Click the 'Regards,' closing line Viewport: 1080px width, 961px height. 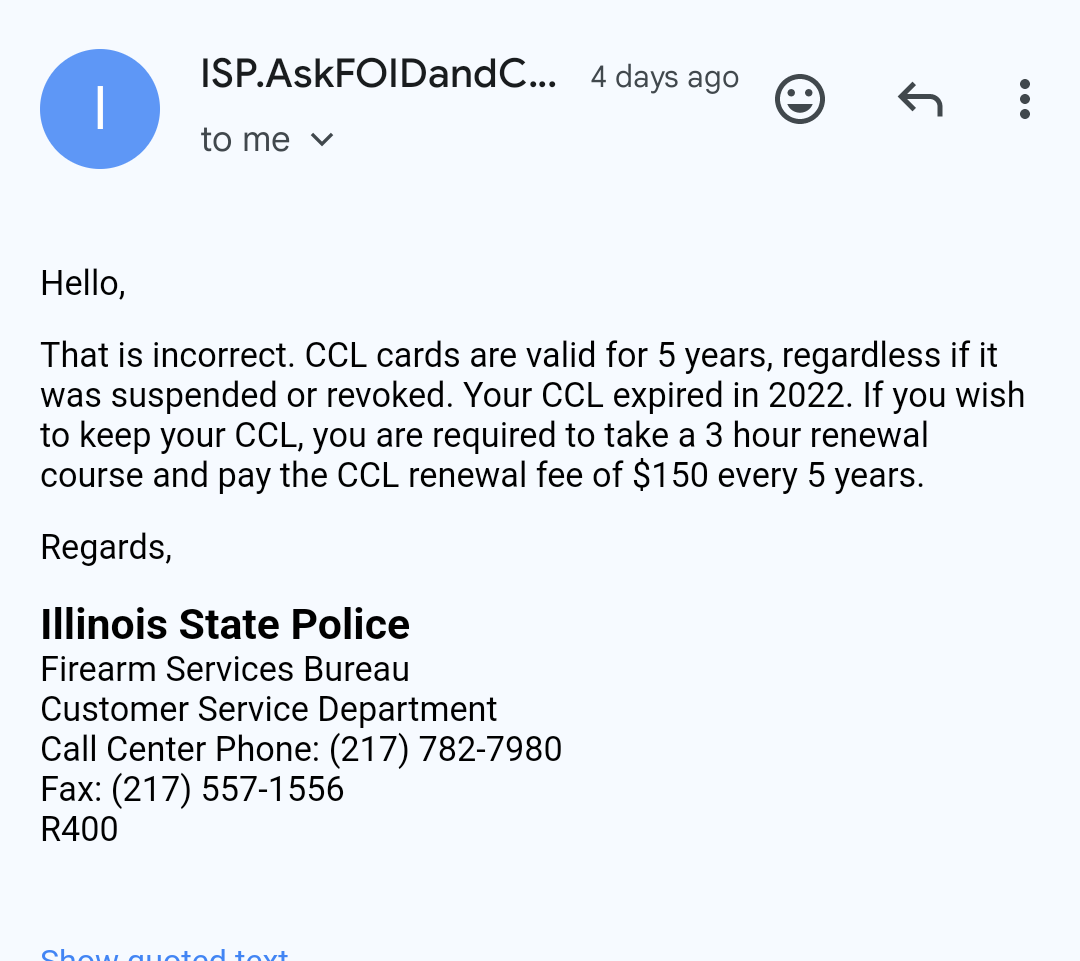coord(106,548)
